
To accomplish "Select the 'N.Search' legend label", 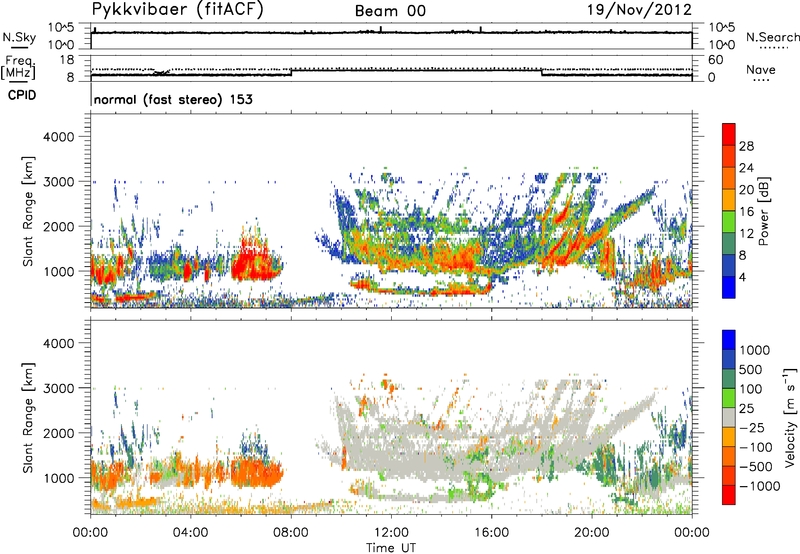I will point(773,37).
